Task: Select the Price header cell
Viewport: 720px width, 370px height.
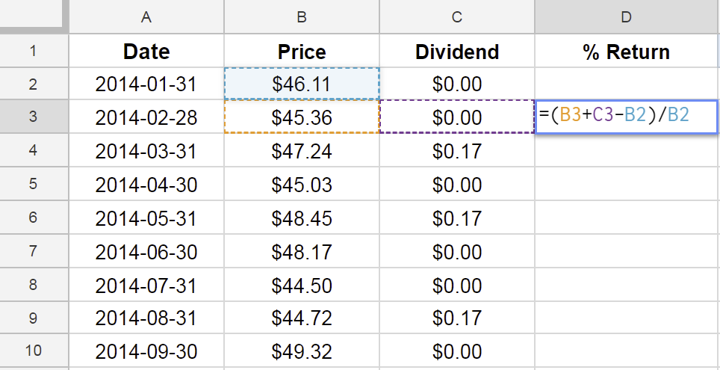Action: point(302,51)
